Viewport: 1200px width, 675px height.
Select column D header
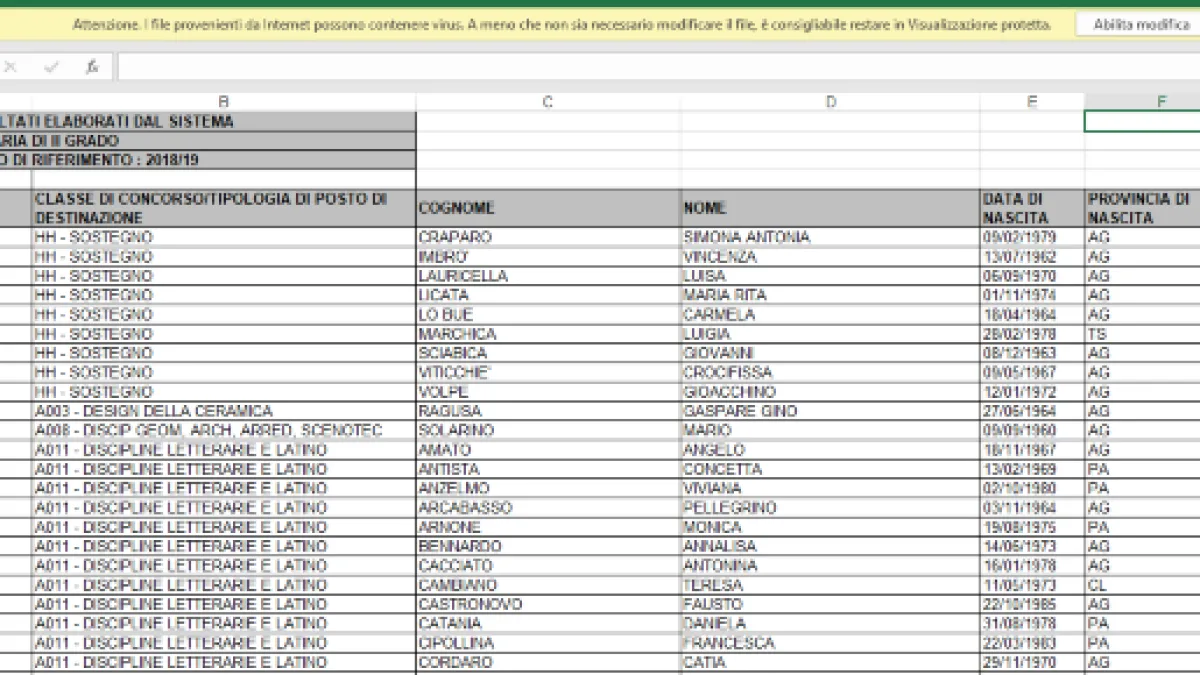click(x=830, y=102)
